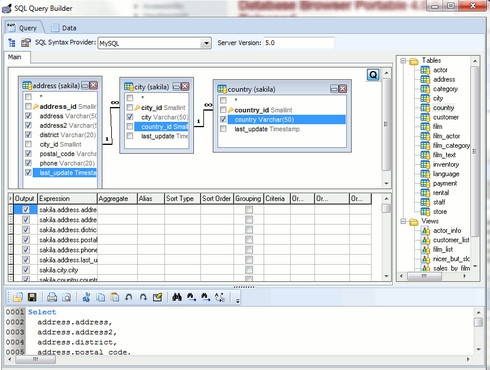This screenshot has width=490, height=370.
Task: Open toolbar overflow options arrow
Action: 238,301
